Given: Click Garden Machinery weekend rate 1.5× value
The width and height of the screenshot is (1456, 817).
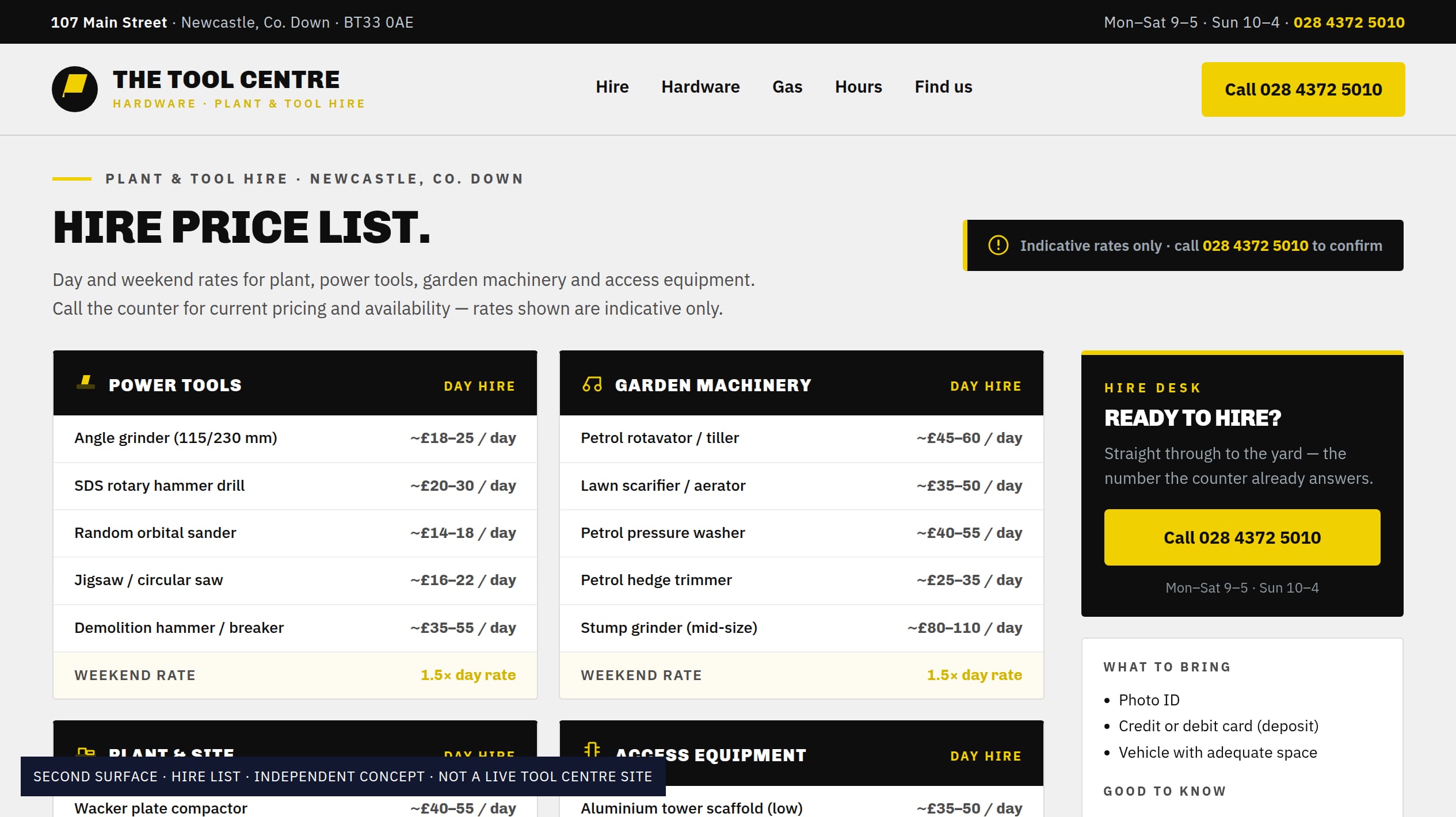Looking at the screenshot, I should point(974,675).
